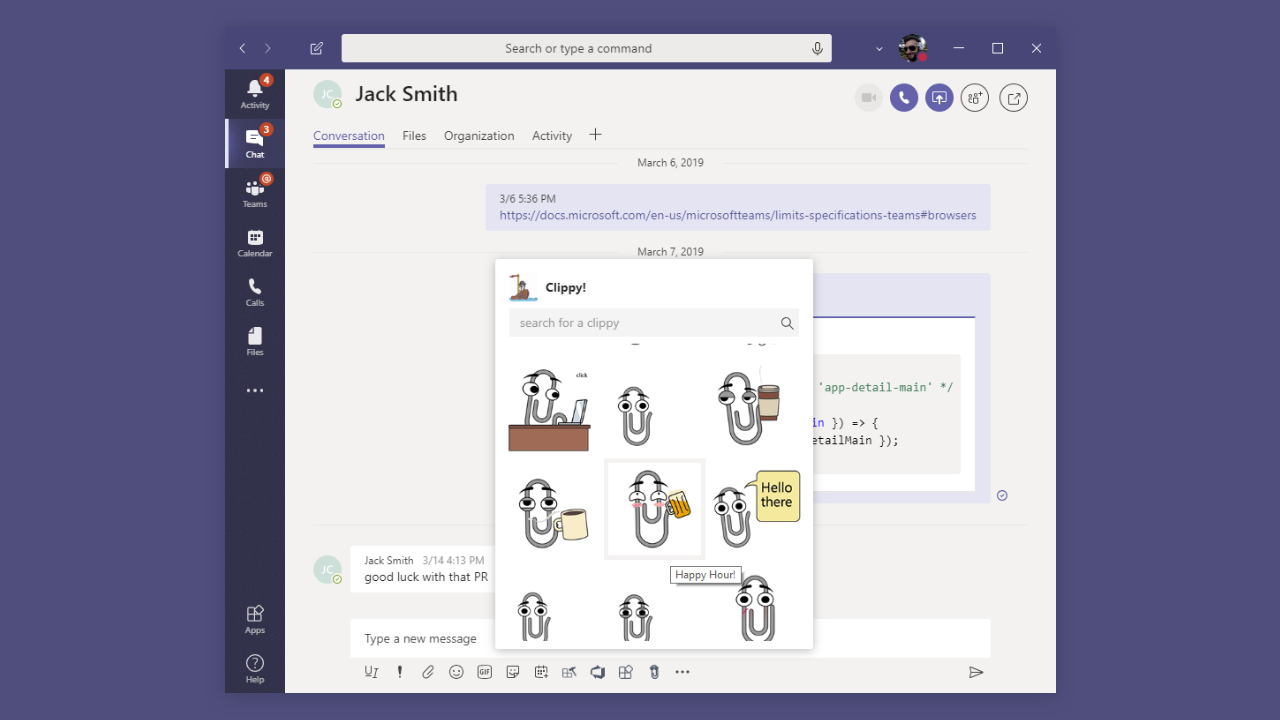Viewport: 1280px width, 720px height.
Task: Open the docs.microsoft.com limits-specifications link
Action: click(x=738, y=215)
